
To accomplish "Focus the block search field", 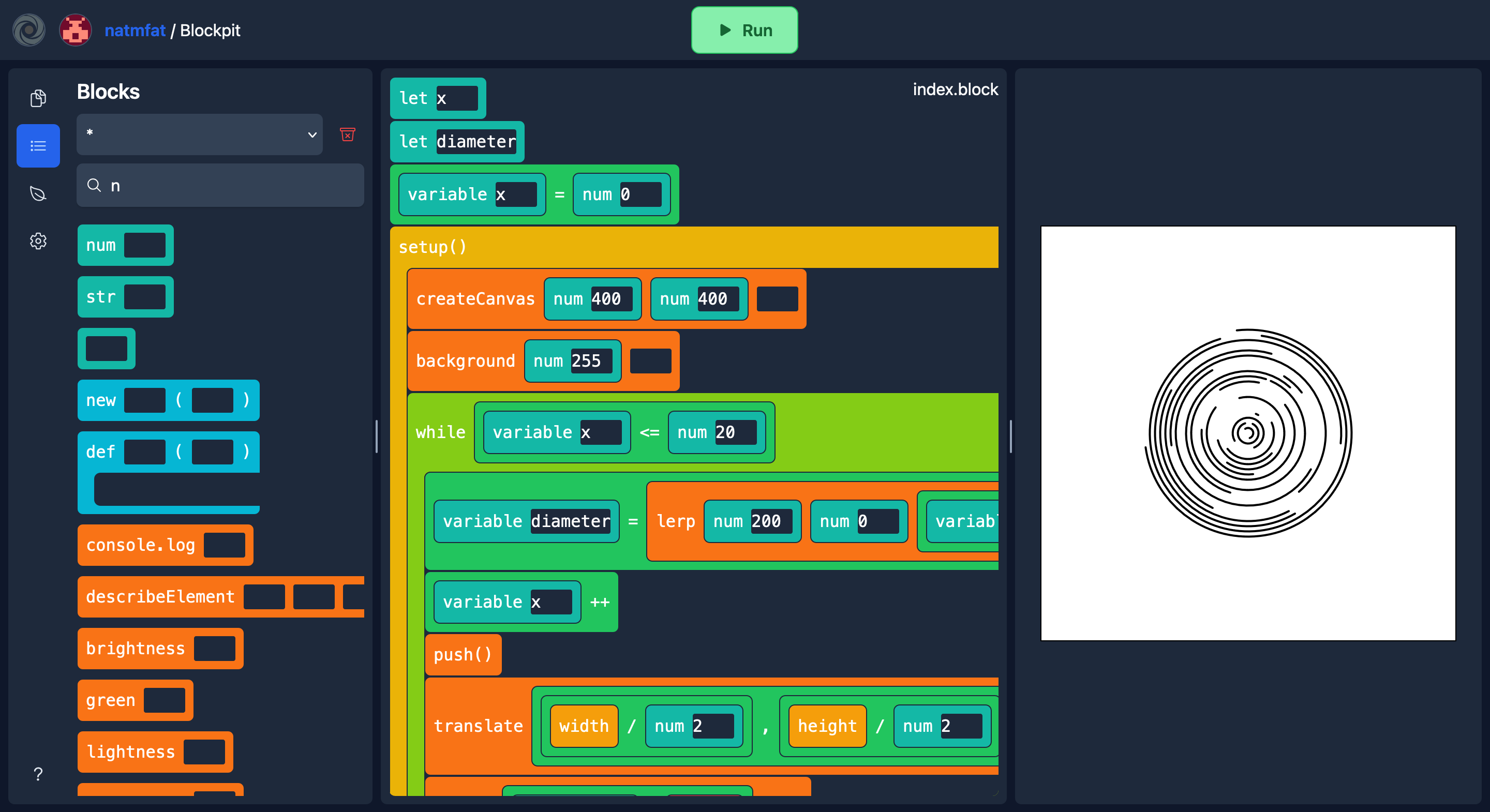I will (x=220, y=185).
